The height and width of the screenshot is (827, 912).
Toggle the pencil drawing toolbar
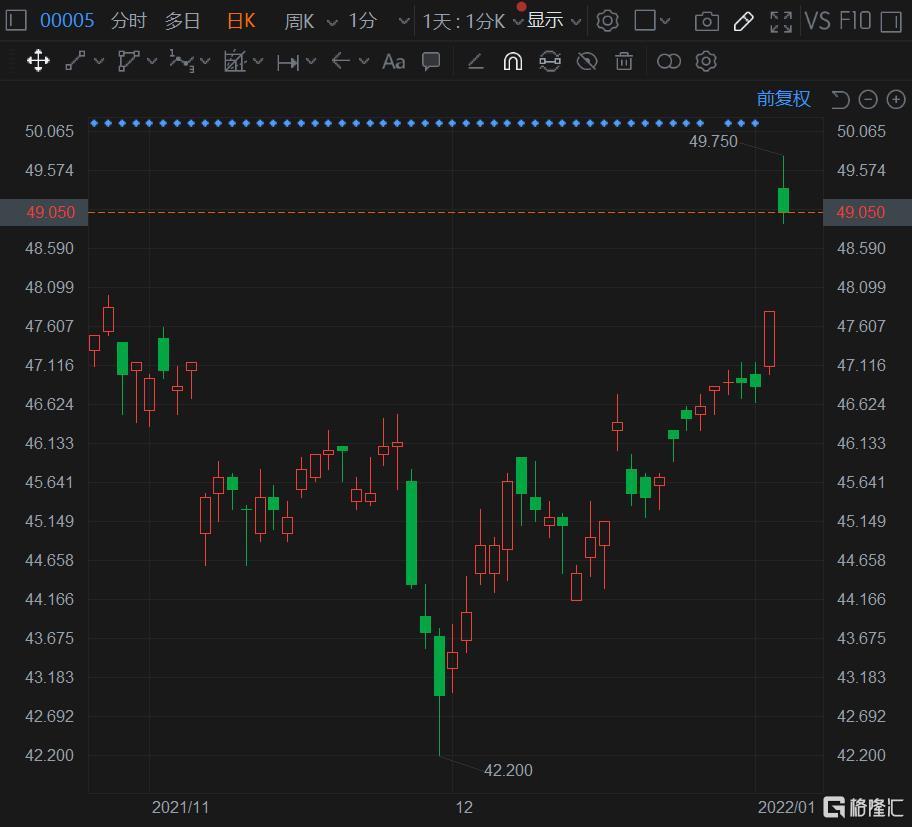[743, 21]
